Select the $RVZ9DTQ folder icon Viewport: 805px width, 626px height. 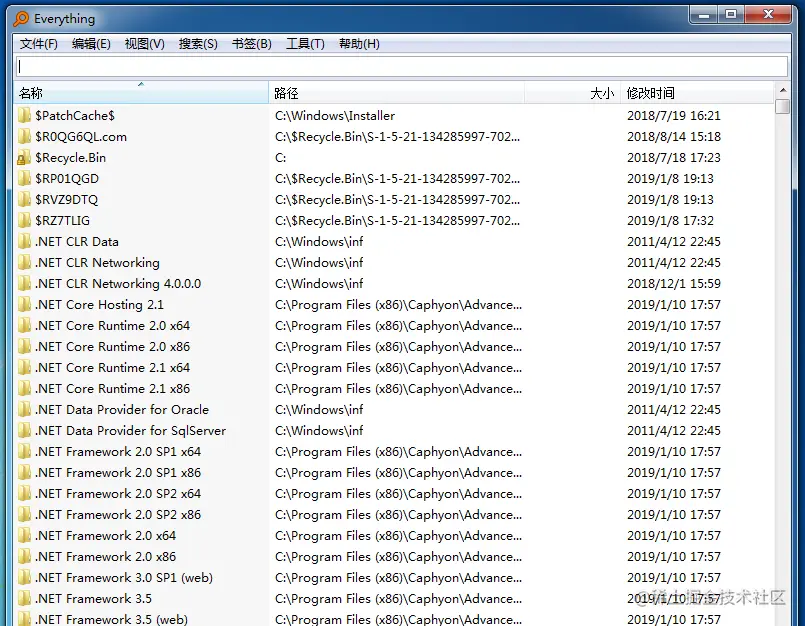click(24, 200)
